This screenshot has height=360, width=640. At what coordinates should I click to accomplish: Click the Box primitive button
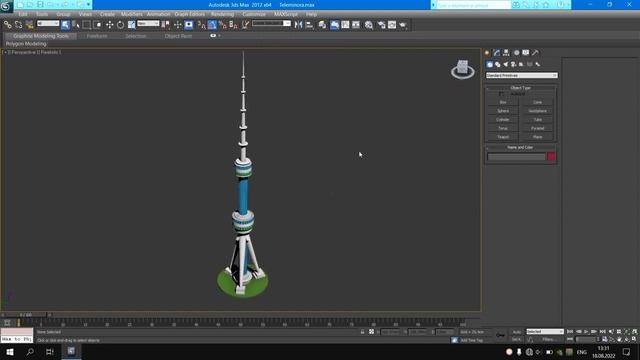(503, 102)
